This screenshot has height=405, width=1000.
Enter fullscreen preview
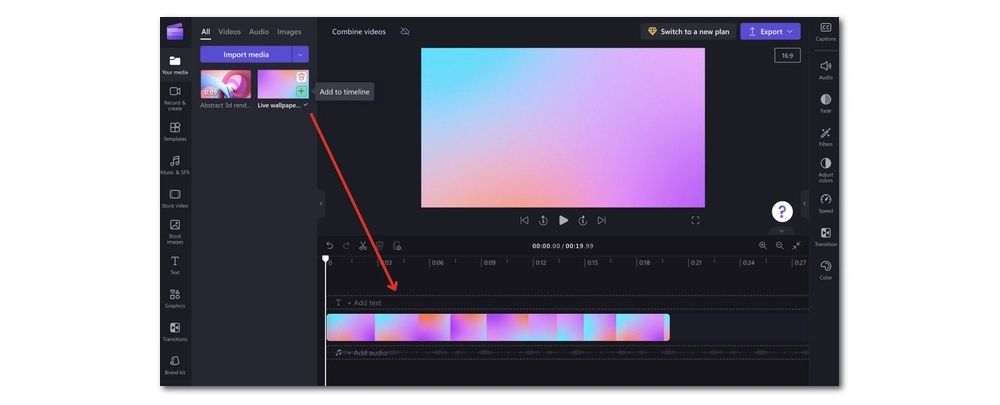coord(695,220)
